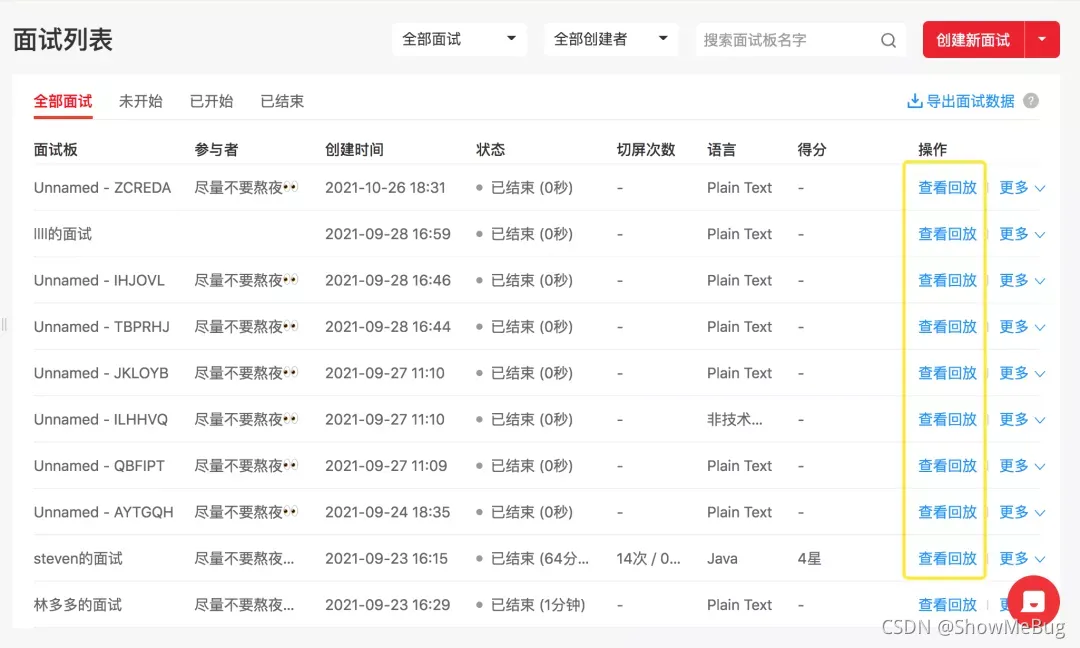Click 查看回放 for Unnamed - ILHHVQ

pyautogui.click(x=947, y=419)
